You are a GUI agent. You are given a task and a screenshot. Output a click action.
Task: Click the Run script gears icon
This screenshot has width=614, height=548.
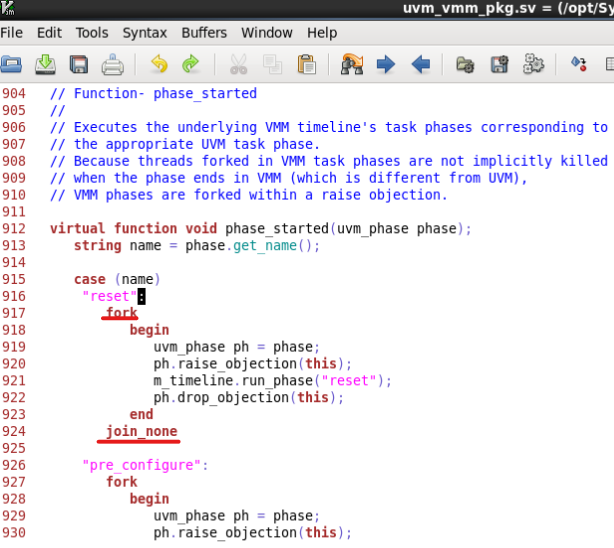click(533, 64)
